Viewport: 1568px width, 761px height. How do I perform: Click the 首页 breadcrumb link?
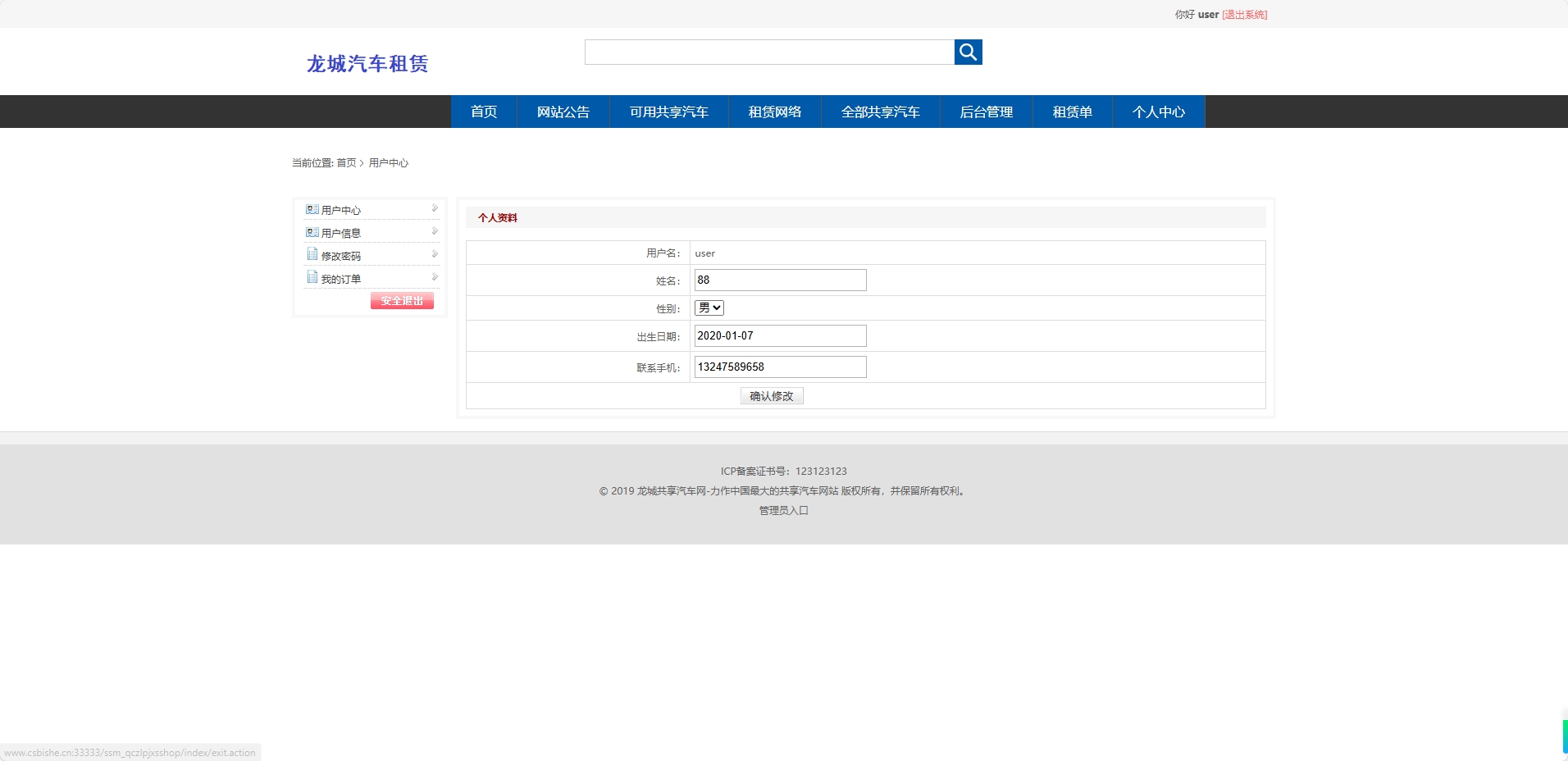(x=345, y=162)
